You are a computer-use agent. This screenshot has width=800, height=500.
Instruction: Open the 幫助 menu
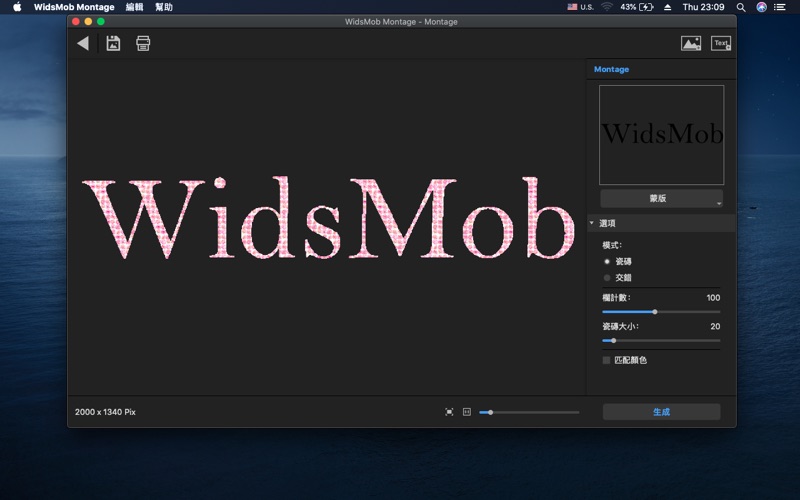pyautogui.click(x=164, y=7)
